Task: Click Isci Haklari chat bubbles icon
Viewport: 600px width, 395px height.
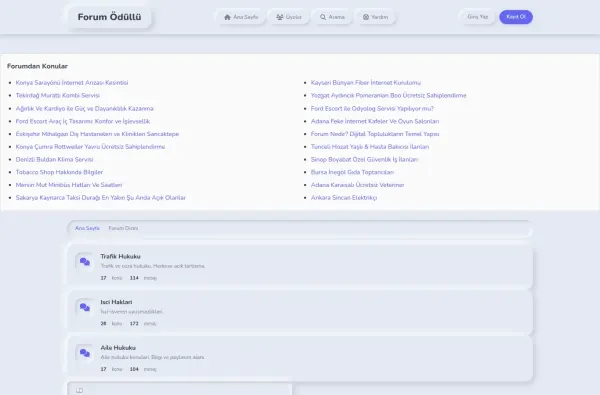Action: (85, 308)
